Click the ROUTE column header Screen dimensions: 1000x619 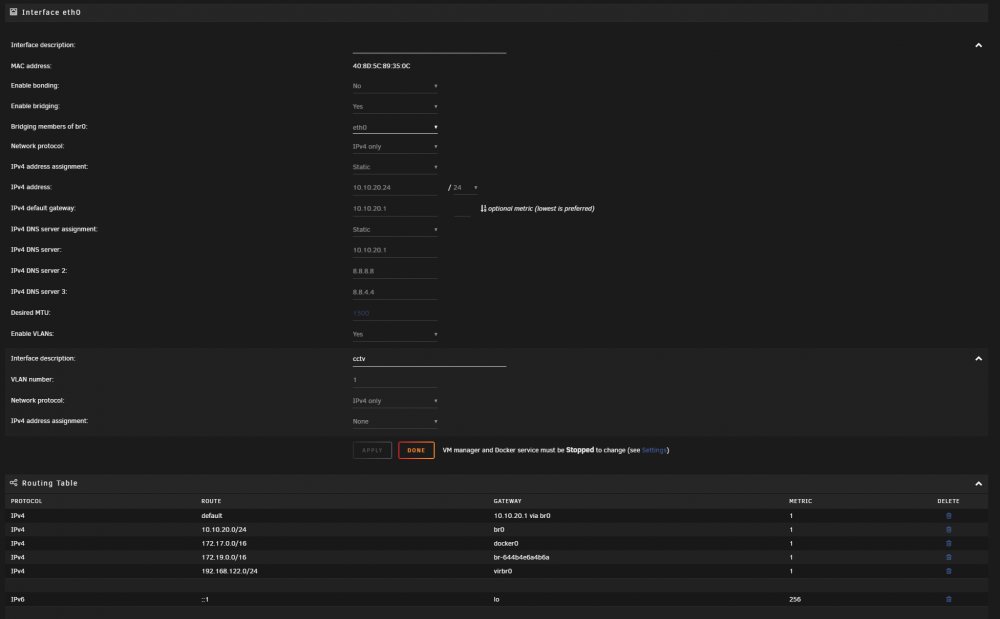[211, 501]
